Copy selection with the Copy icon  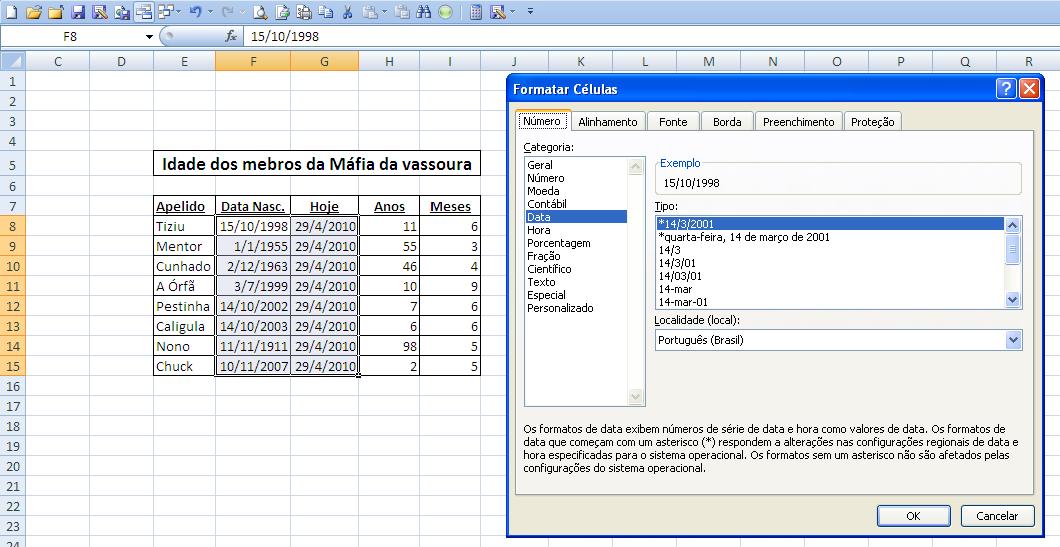pyautogui.click(x=325, y=11)
